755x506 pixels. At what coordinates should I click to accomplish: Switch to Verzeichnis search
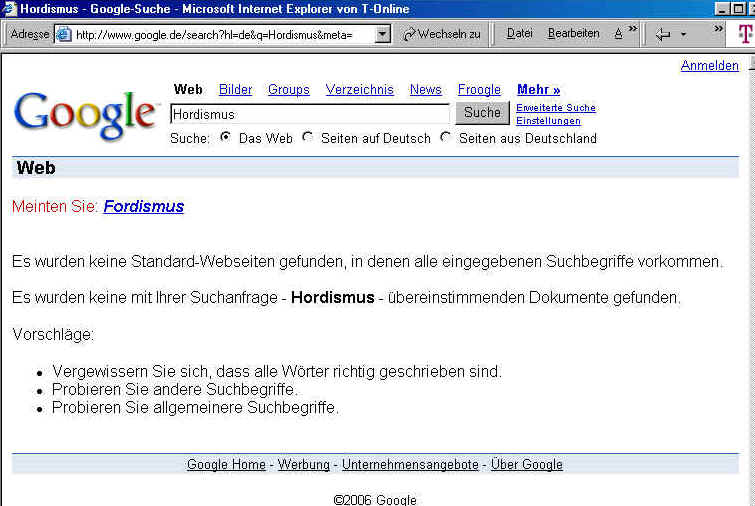point(359,90)
